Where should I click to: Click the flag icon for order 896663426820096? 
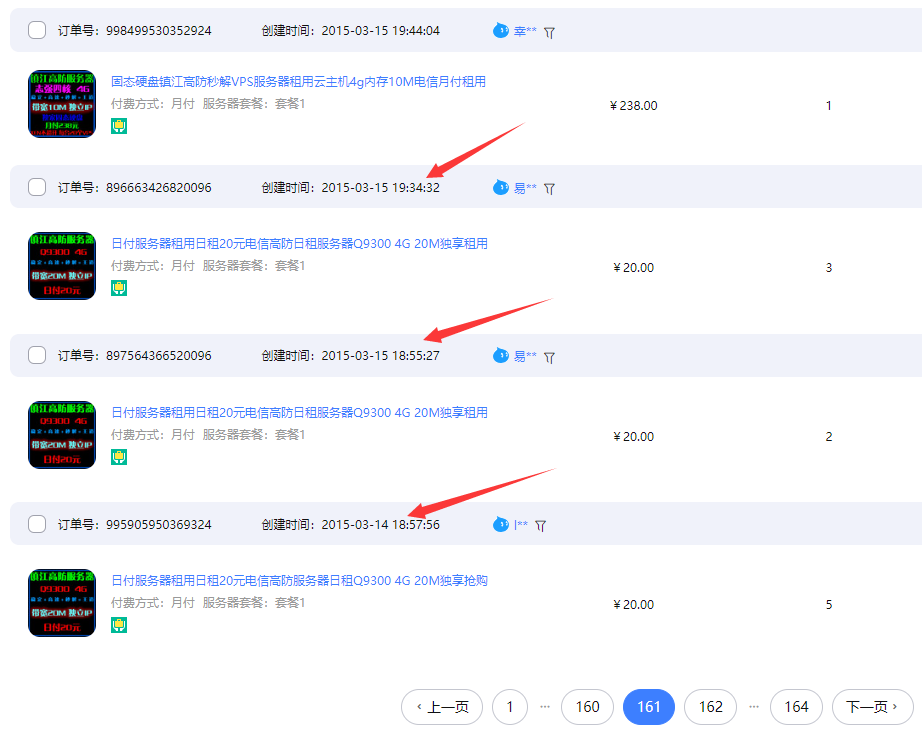tap(549, 188)
